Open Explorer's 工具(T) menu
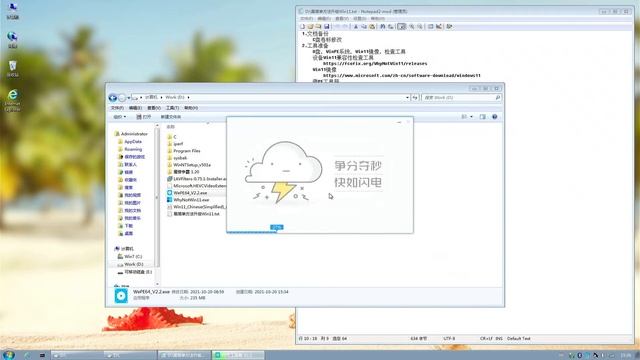Viewport: 640px width, 360px height. tap(172, 108)
